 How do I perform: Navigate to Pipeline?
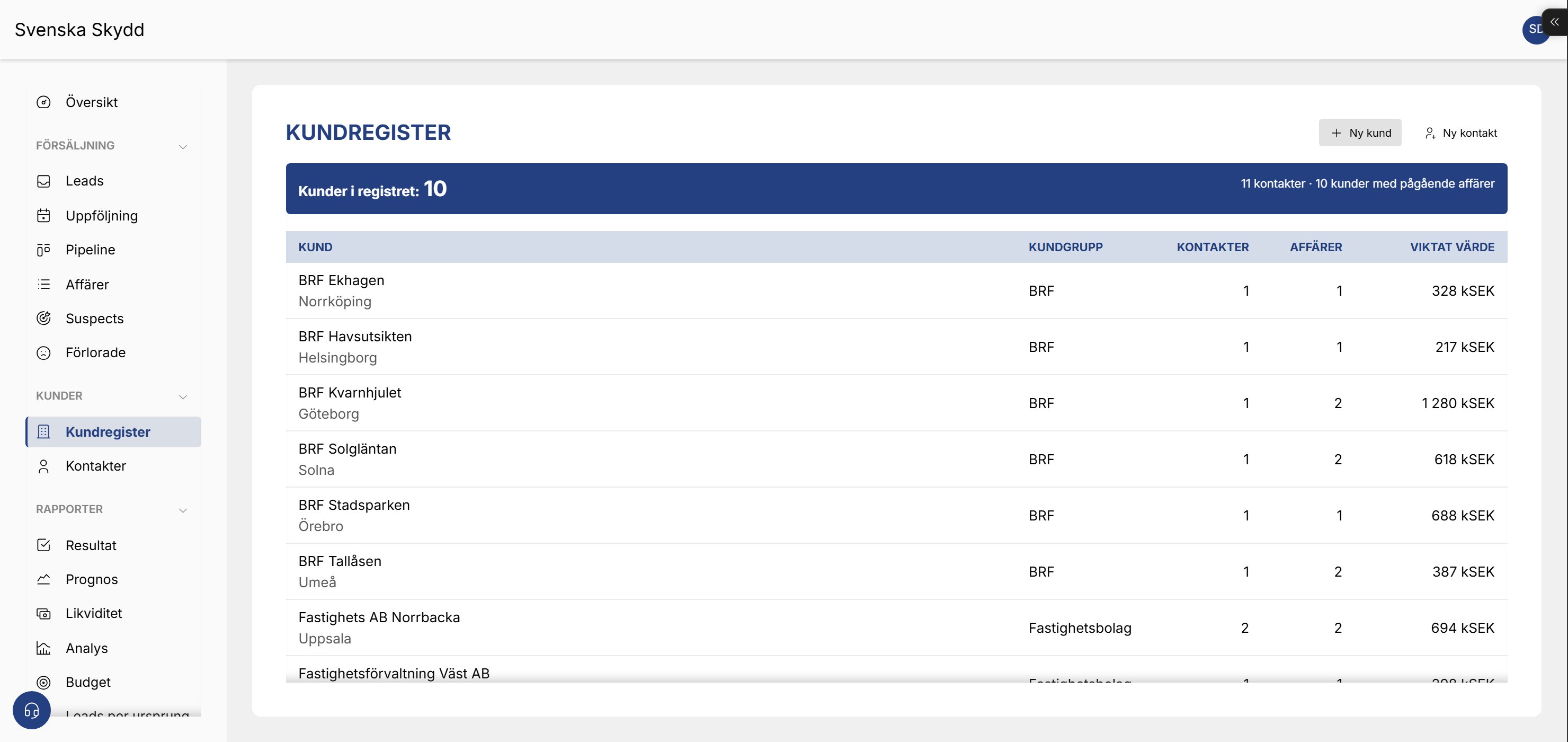point(113,250)
